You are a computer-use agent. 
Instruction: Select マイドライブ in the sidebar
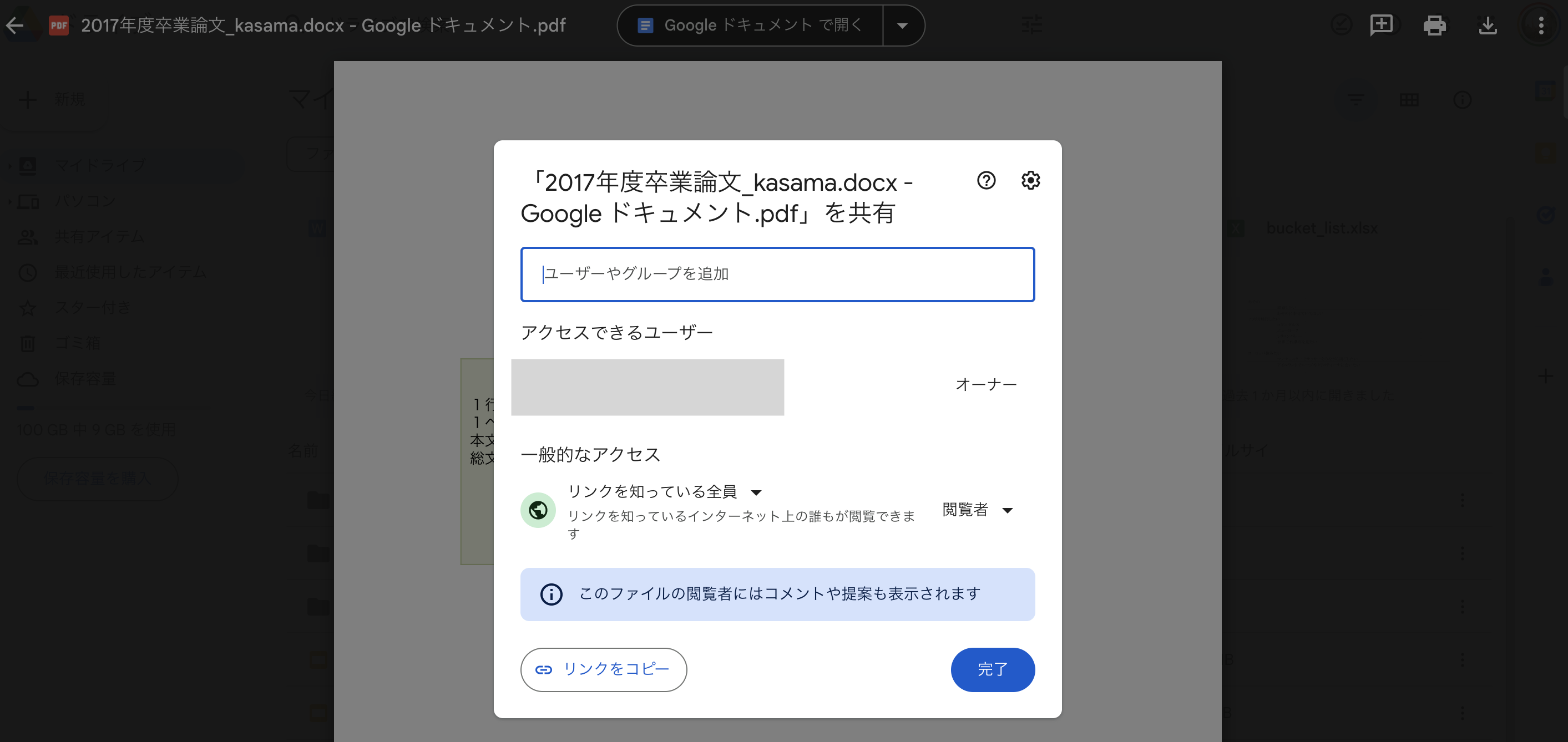99,165
